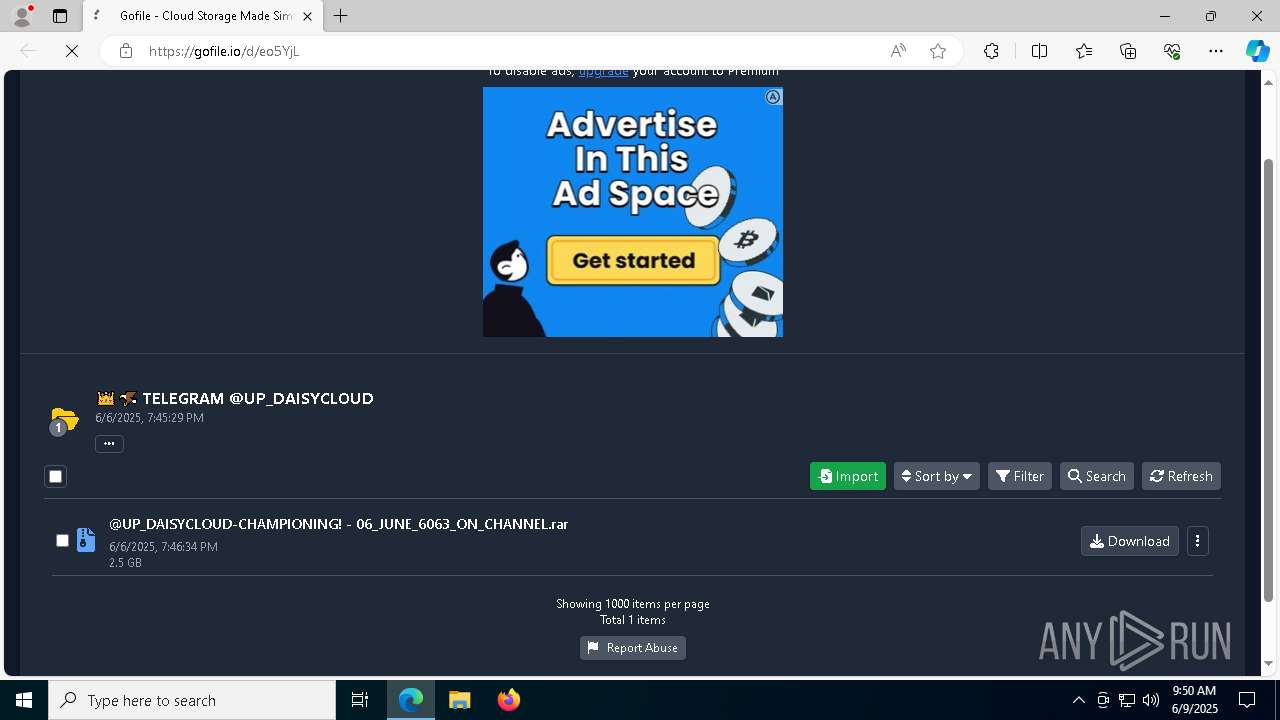This screenshot has height=720, width=1280.
Task: Open Microsoft Edge taskbar icon
Action: point(411,700)
